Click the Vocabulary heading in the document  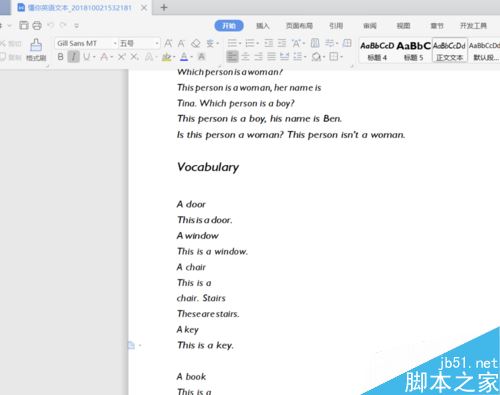tap(208, 167)
